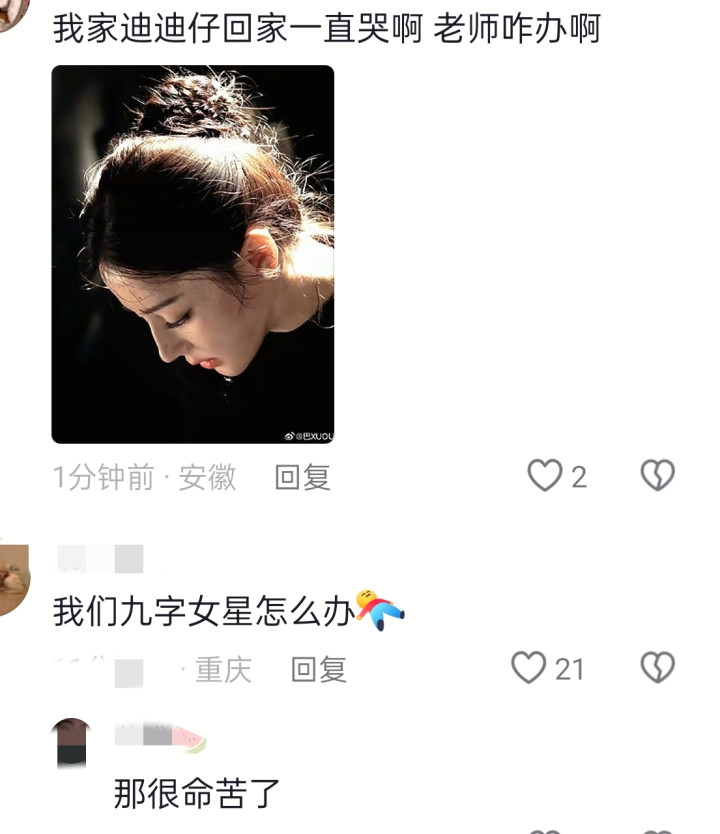This screenshot has height=834, width=720.
Task: Reply to the 安徽 comment via 回复
Action: pos(303,477)
